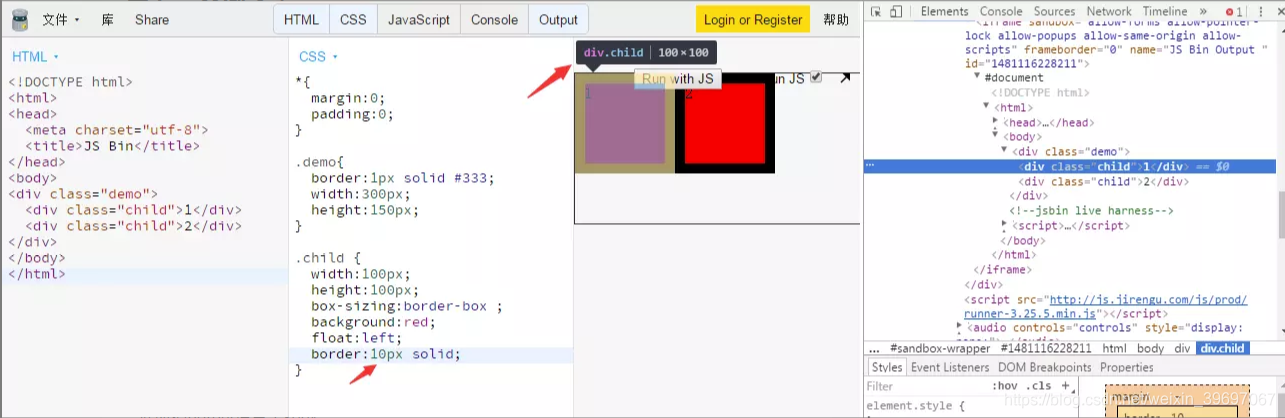Toggle the :hov element state button

pos(1004,386)
